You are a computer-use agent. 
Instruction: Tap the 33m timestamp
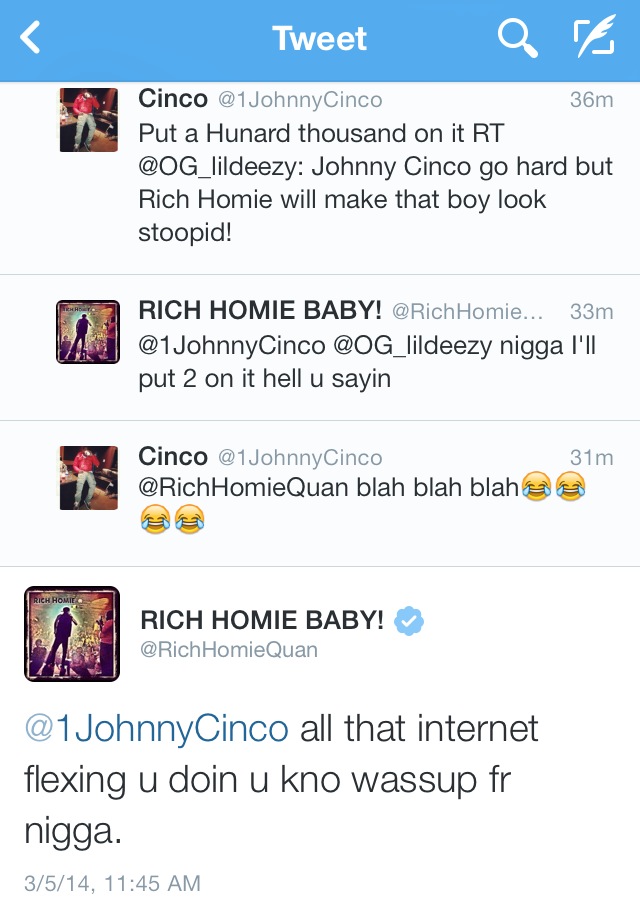coord(592,311)
